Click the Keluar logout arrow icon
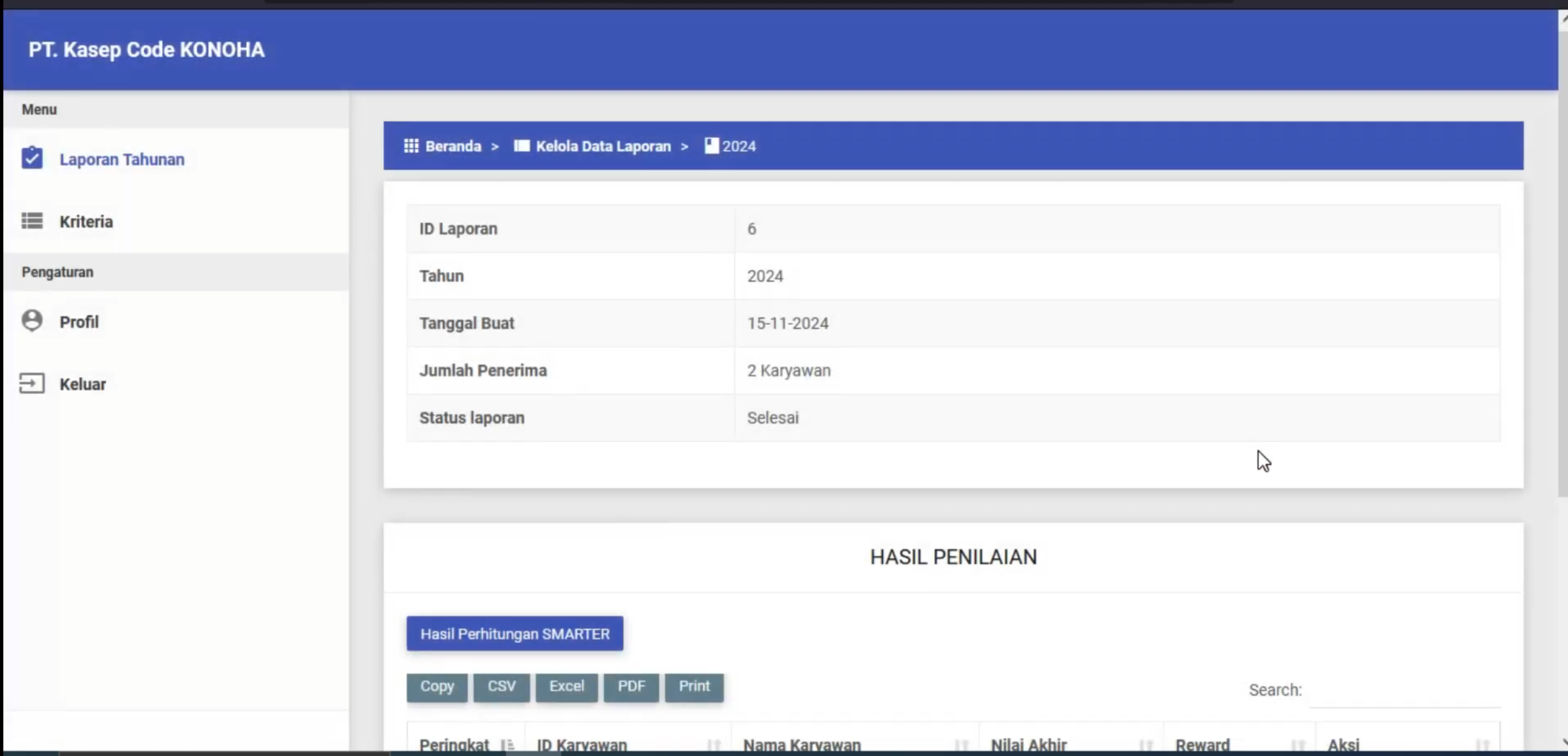This screenshot has width=1568, height=756. tap(32, 383)
